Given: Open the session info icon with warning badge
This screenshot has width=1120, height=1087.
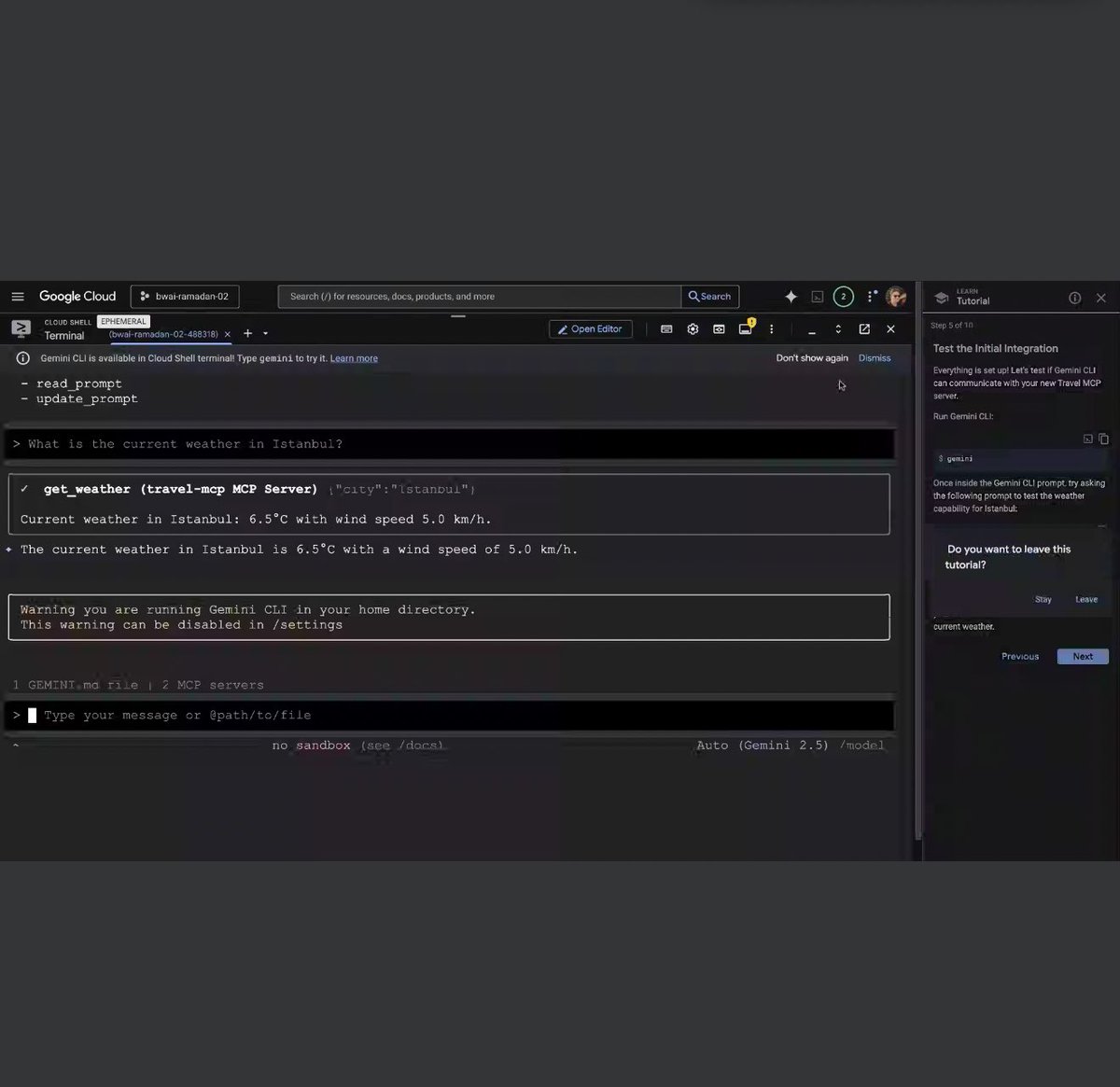Looking at the screenshot, I should point(746,327).
